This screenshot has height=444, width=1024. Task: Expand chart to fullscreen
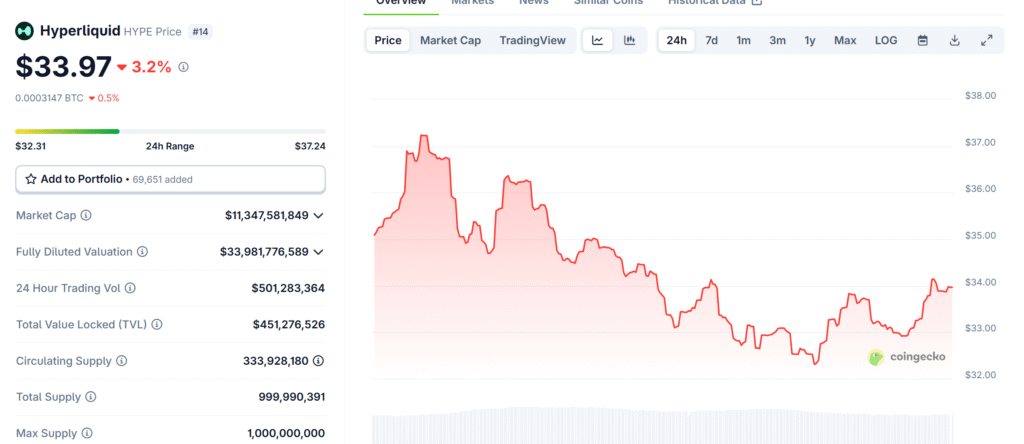(987, 40)
